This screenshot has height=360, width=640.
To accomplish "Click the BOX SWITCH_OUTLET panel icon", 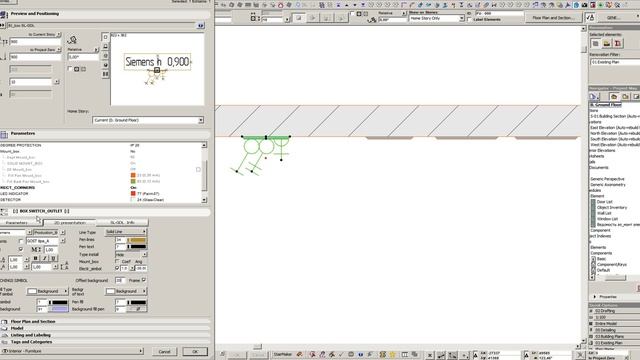I will tap(4, 211).
